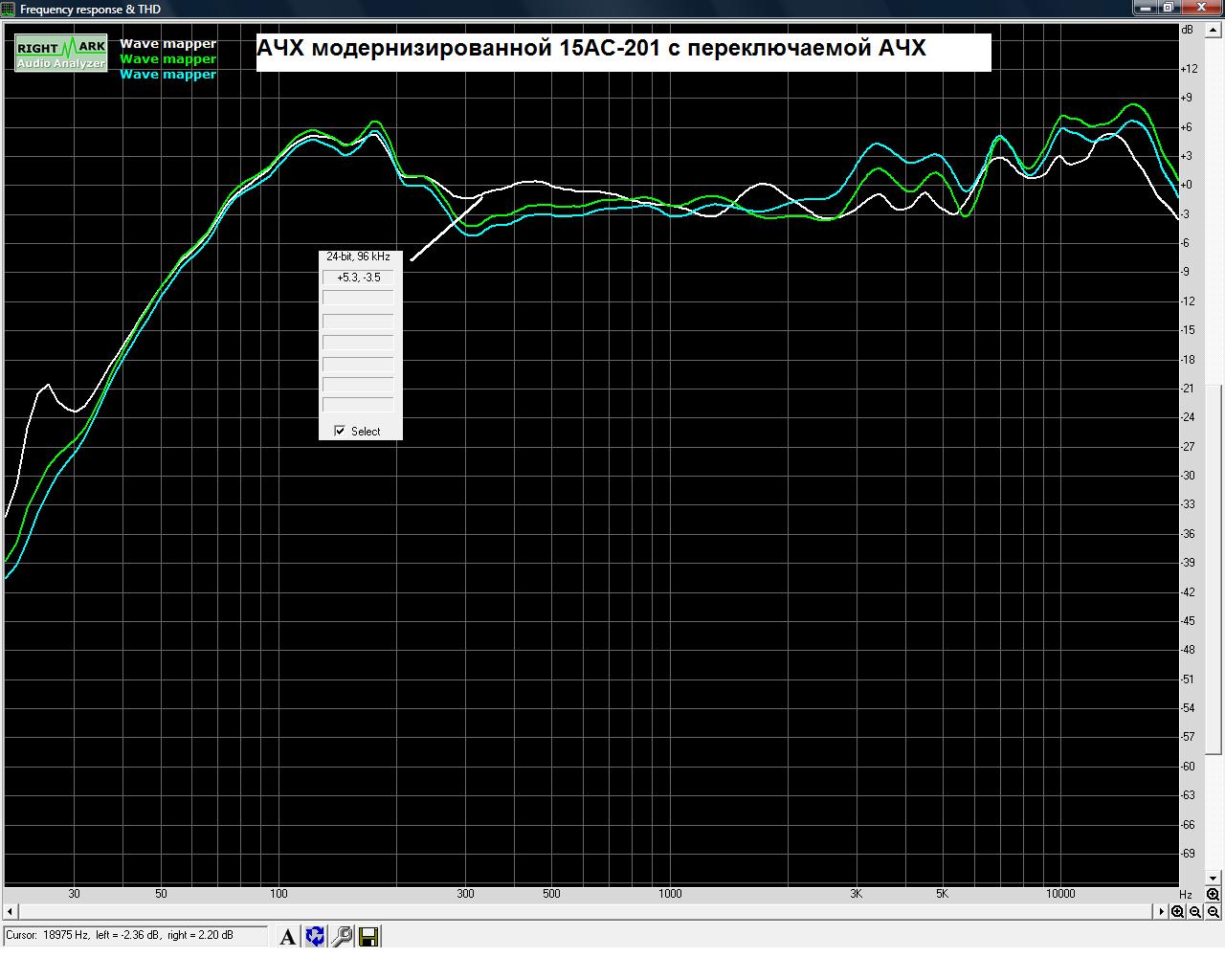Click the '24-bit, 96 kHz' label

click(x=358, y=256)
